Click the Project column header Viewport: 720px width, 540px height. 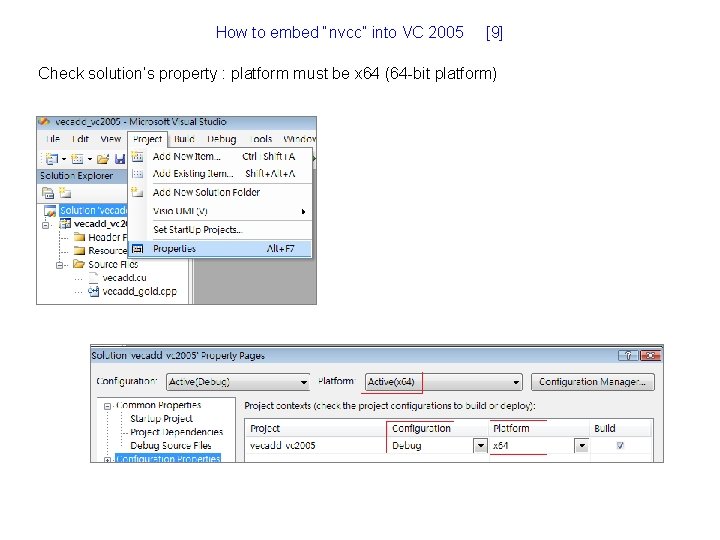(316, 428)
